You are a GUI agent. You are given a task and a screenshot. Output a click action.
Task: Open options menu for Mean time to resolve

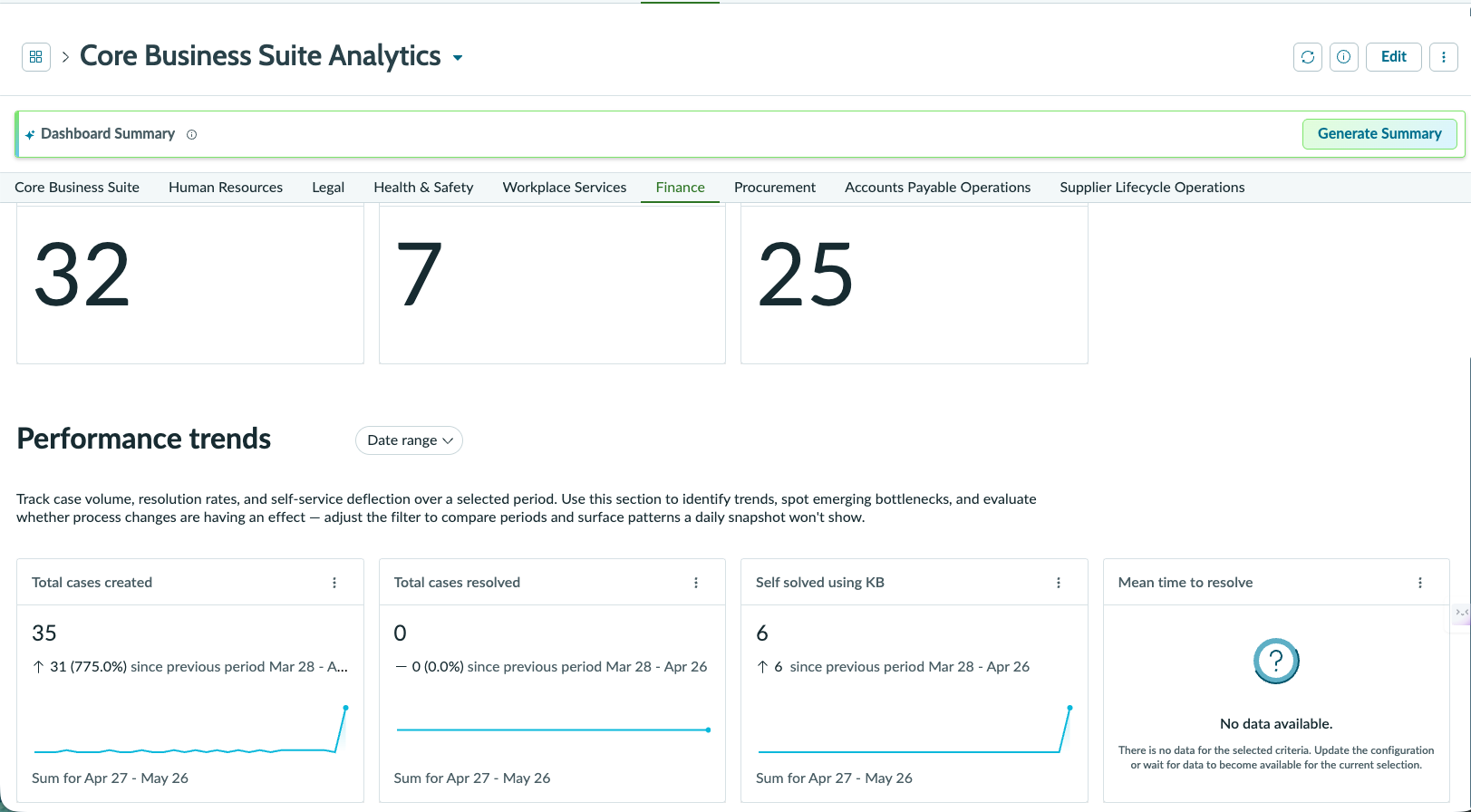click(x=1420, y=583)
